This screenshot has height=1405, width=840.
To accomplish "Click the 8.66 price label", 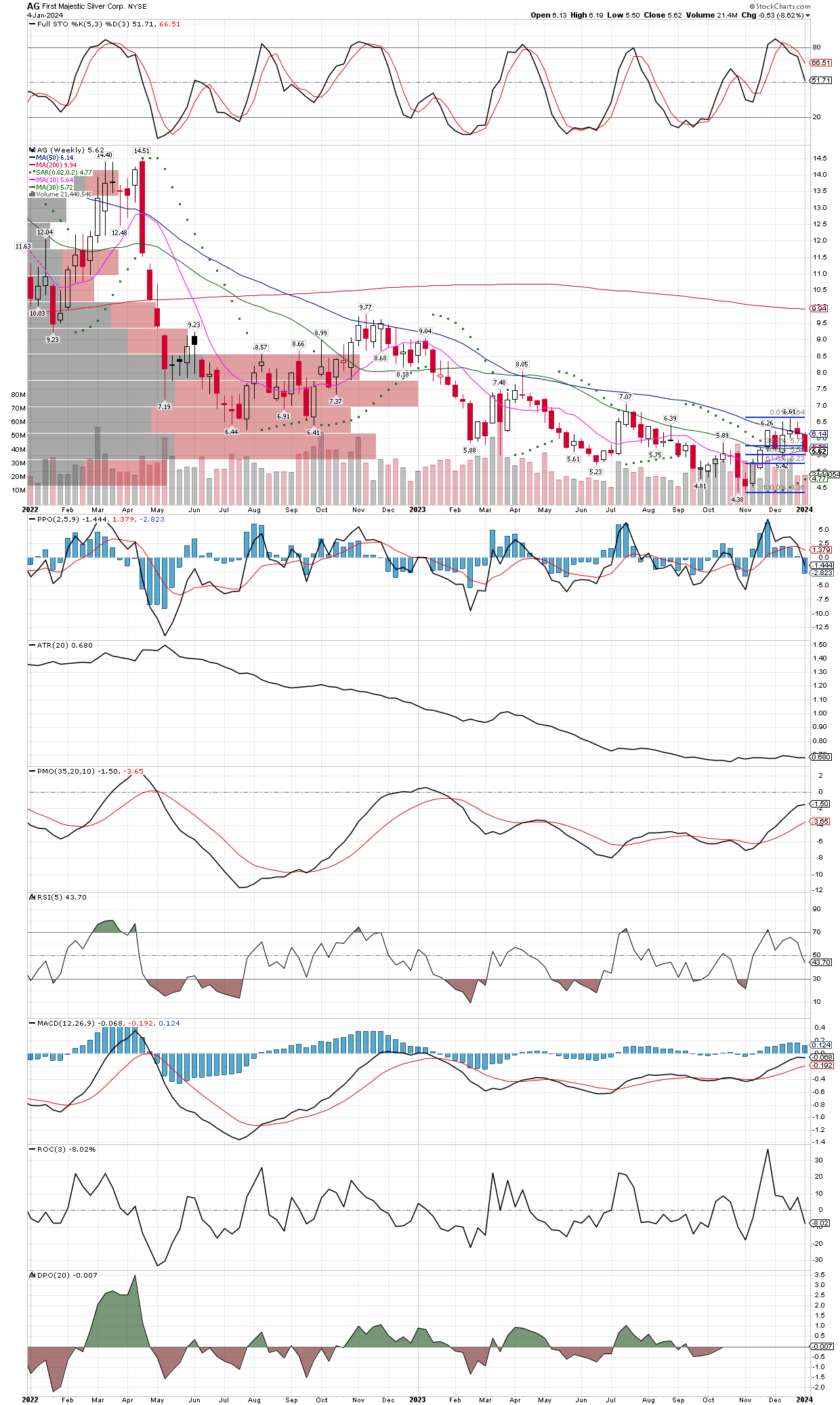I will (x=298, y=344).
